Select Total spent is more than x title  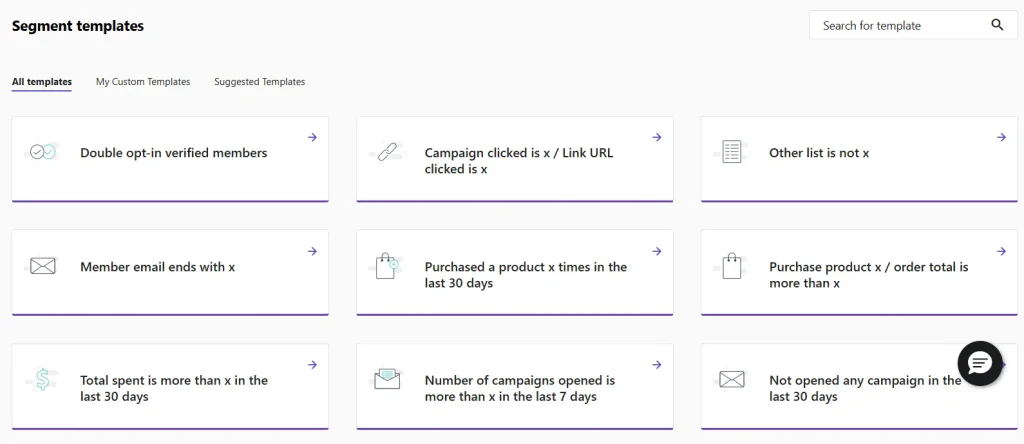(174, 388)
